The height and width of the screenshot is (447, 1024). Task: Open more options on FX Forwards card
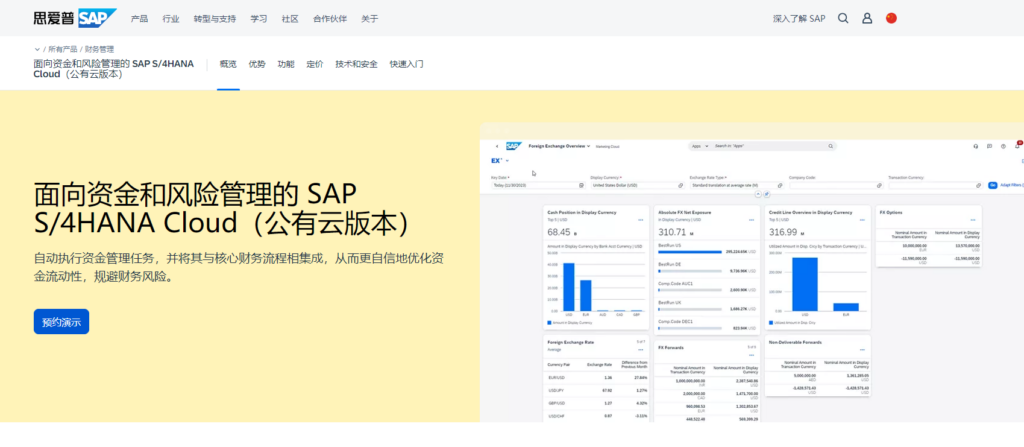coord(752,354)
